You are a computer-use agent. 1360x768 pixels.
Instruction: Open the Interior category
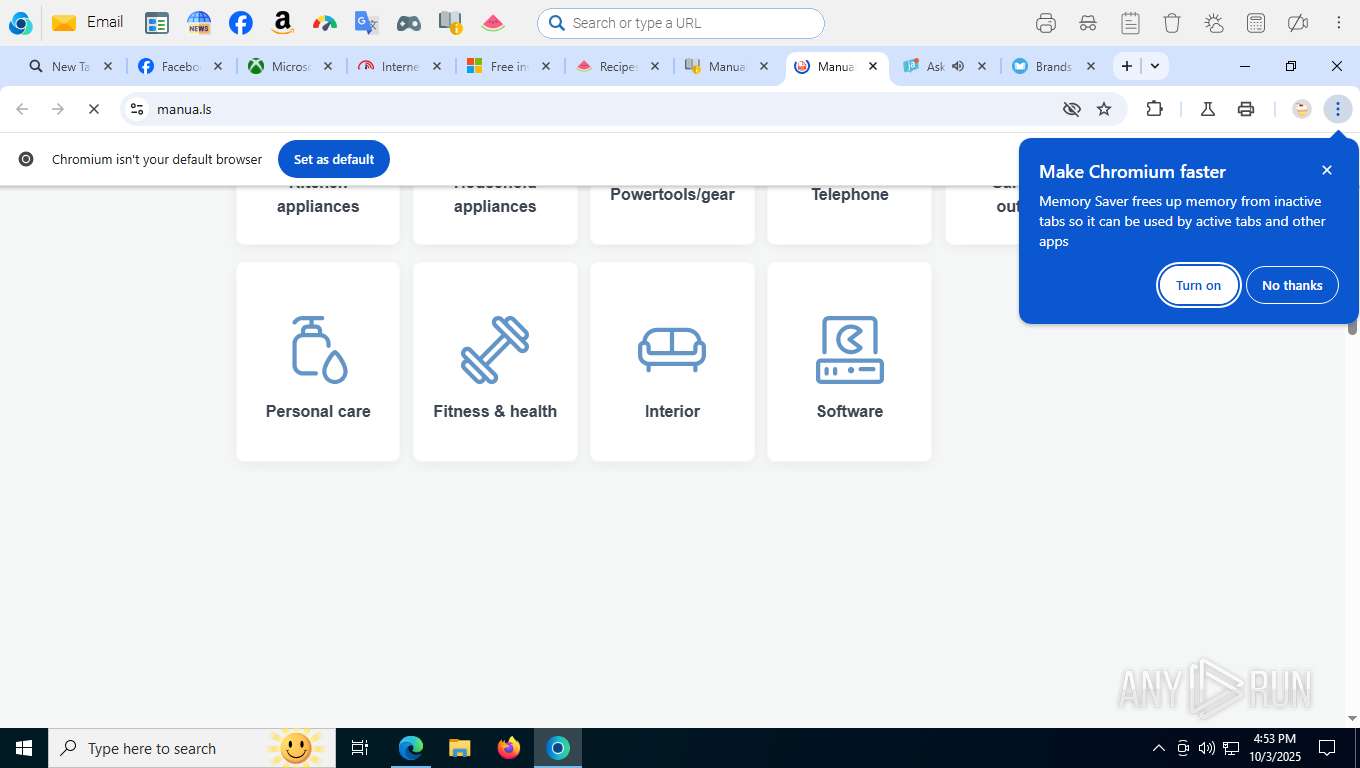click(x=672, y=362)
